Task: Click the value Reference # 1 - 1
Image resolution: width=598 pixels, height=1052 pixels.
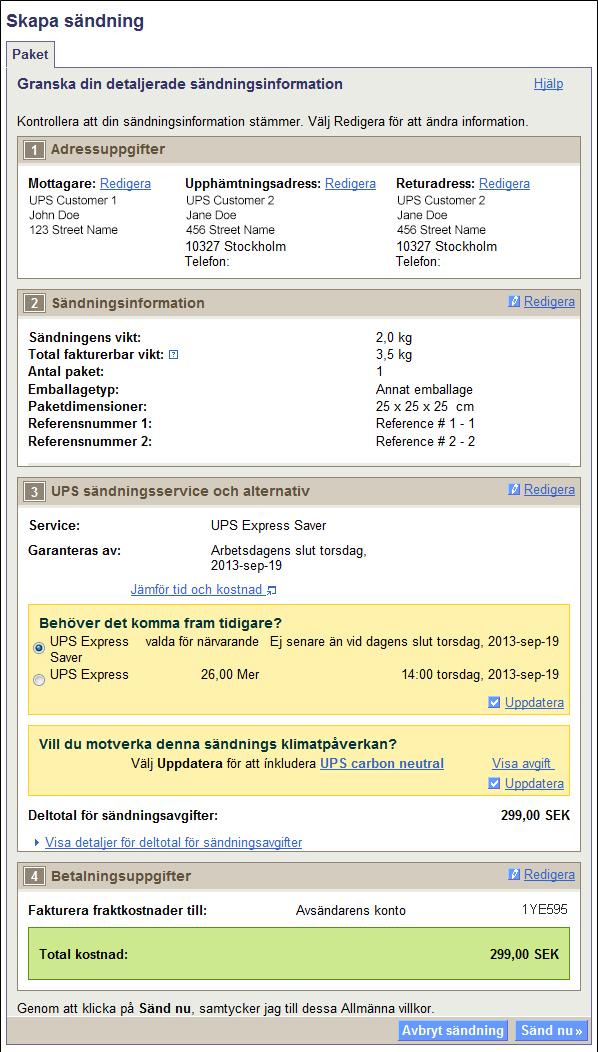Action: pyautogui.click(x=426, y=424)
